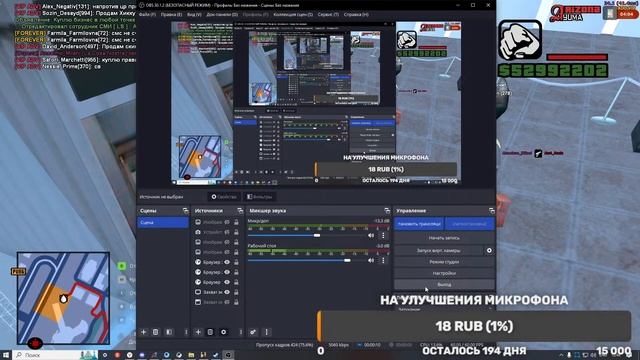
Task: Click the OBS preview canvas
Action: (316, 102)
